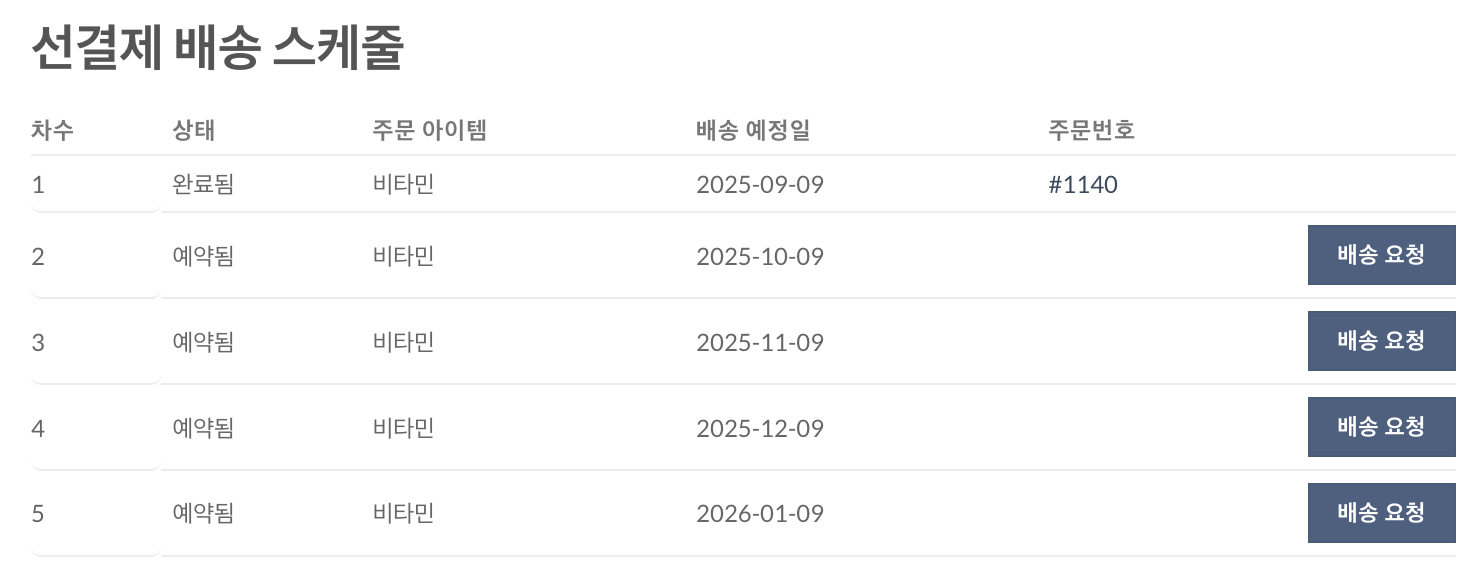Request delivery for the 2025-10-09 shipment

1381,255
